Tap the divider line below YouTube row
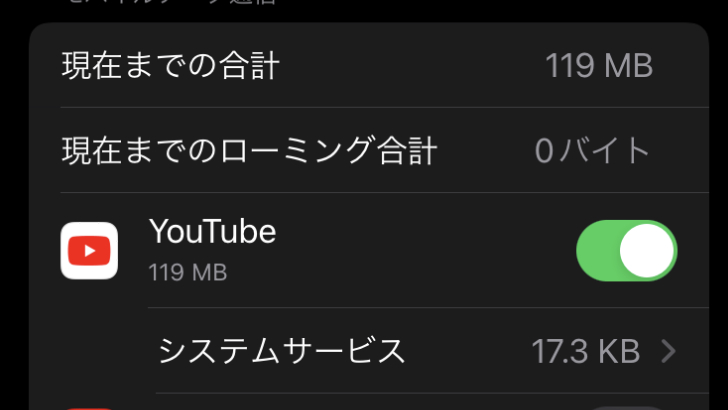The height and width of the screenshot is (410, 728). pos(429,307)
